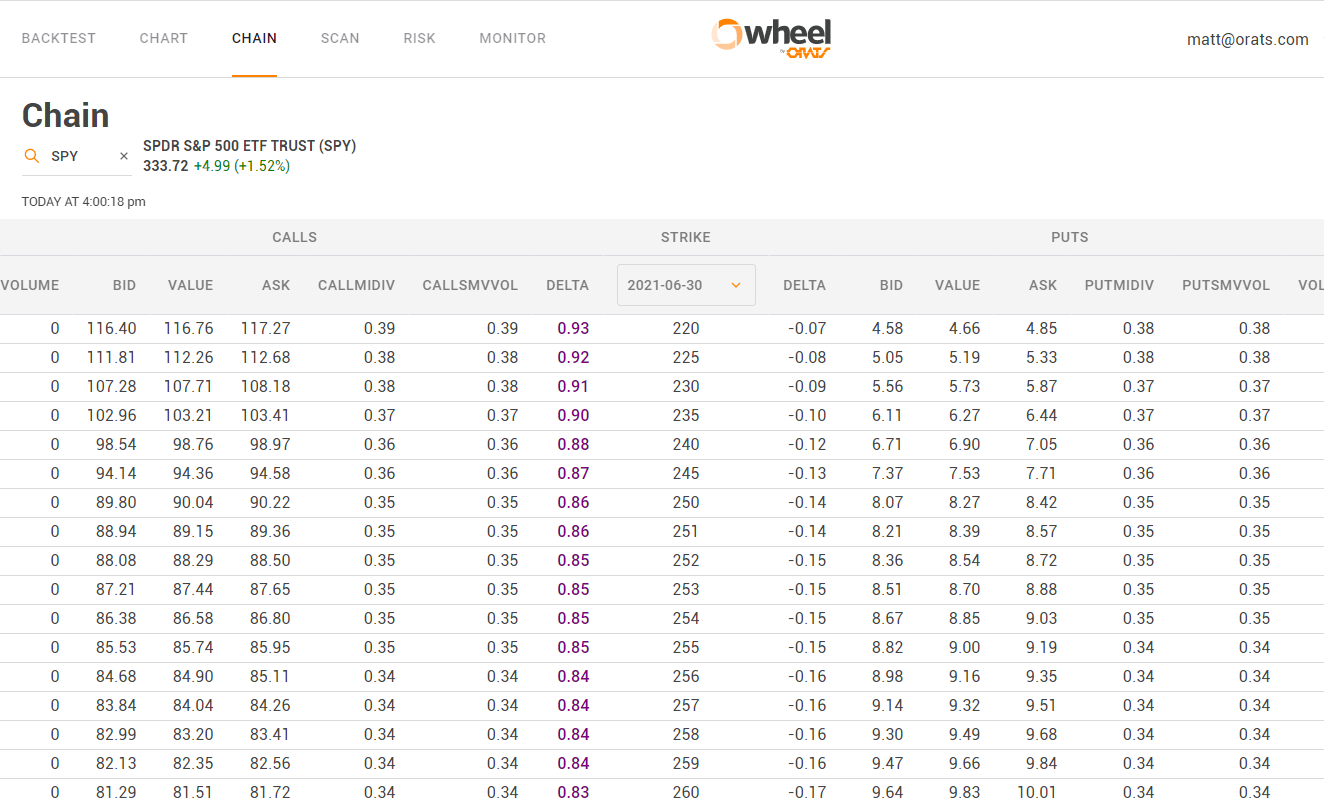This screenshot has width=1324, height=806.
Task: Switch to the Chart tab
Action: click(164, 38)
